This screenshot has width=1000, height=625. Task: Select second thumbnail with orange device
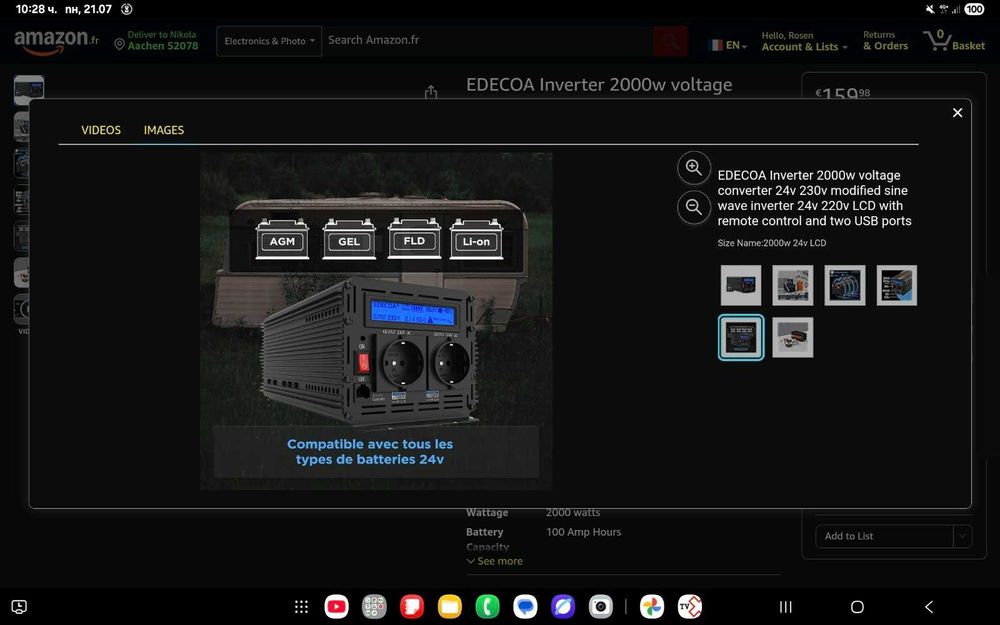click(793, 285)
